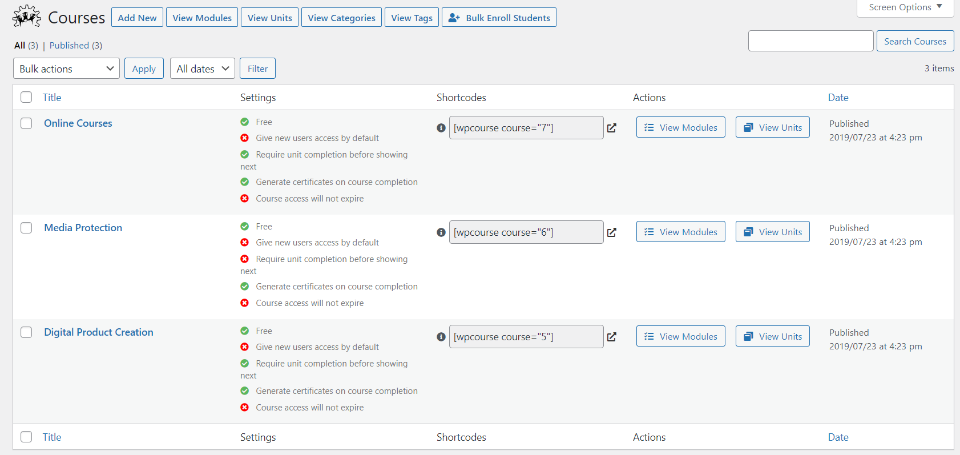Image resolution: width=960 pixels, height=455 pixels.
Task: Select the Media Protection course checkbox
Action: click(26, 228)
